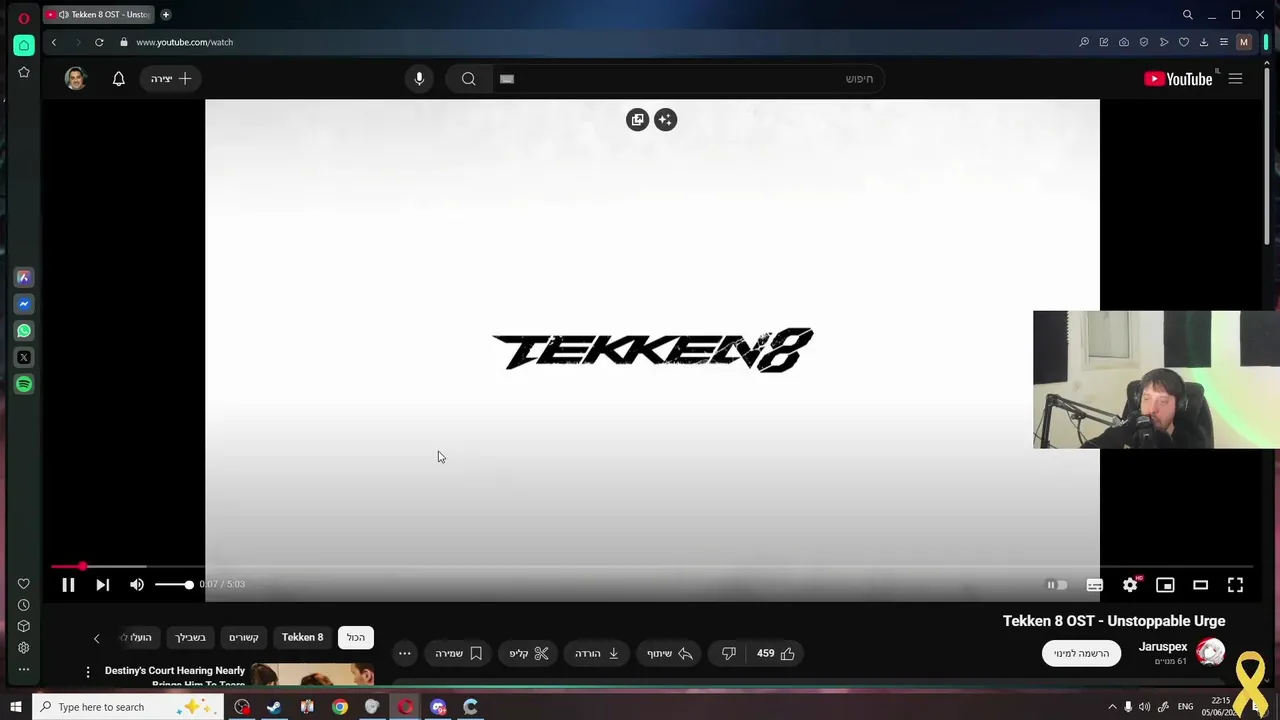The image size is (1280, 720).
Task: Open new tab with plus button
Action: click(166, 14)
